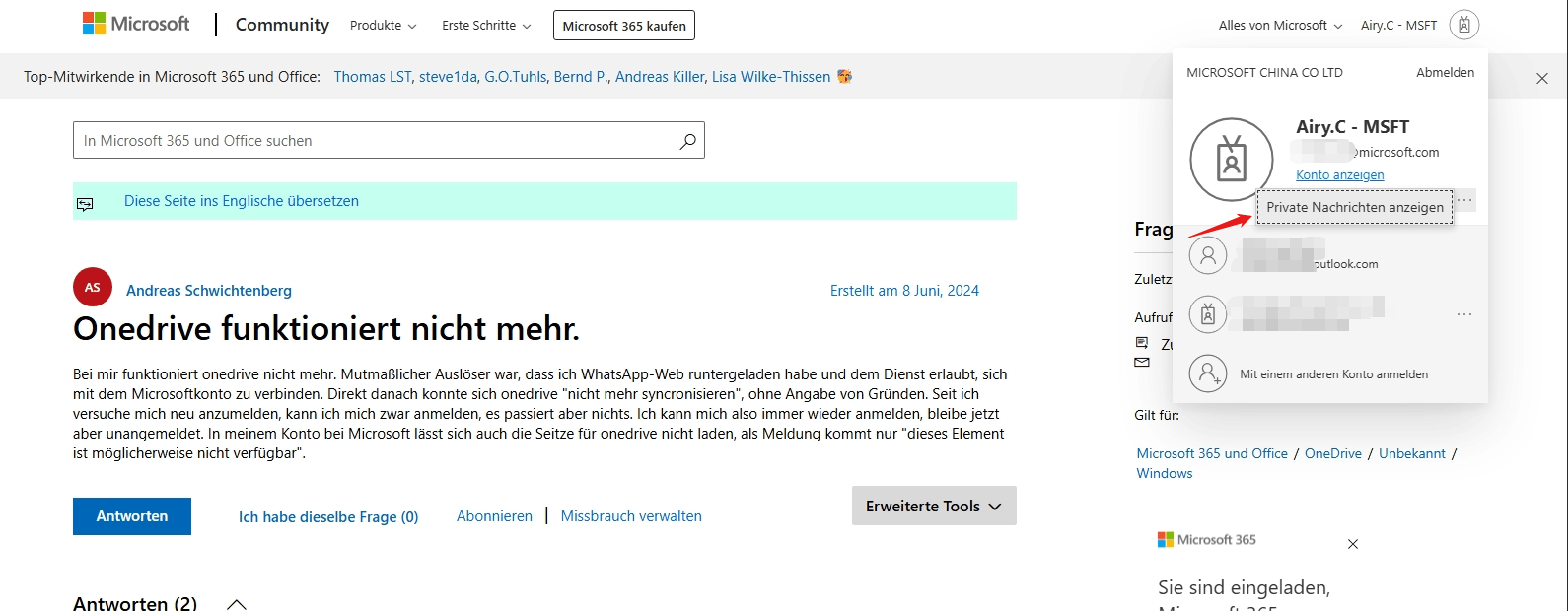The width and height of the screenshot is (1568, 611).
Task: Click MICROSOFT CHINA CO LTD text
Action: tap(1264, 73)
